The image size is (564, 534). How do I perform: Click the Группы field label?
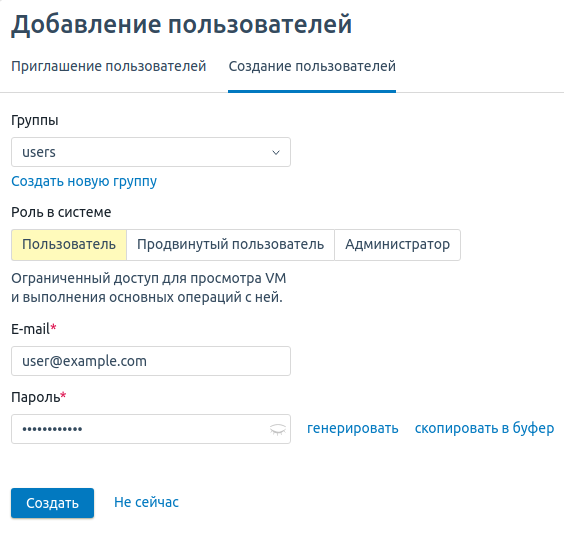pos(35,120)
